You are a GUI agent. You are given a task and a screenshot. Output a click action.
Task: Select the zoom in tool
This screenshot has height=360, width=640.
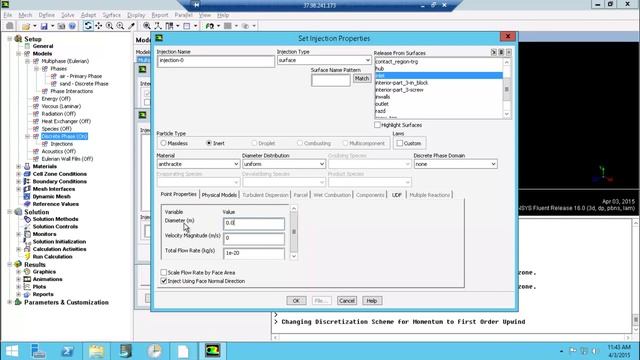pos(109,26)
